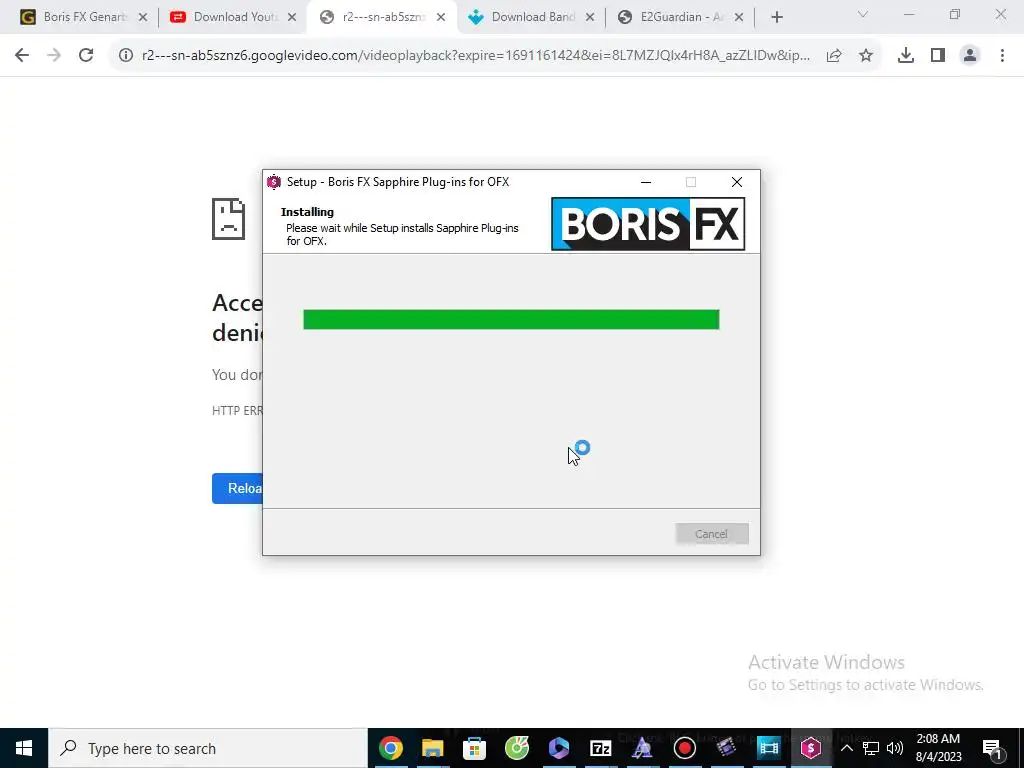The image size is (1024, 768).
Task: Open the Chrome profile avatar
Action: [970, 56]
